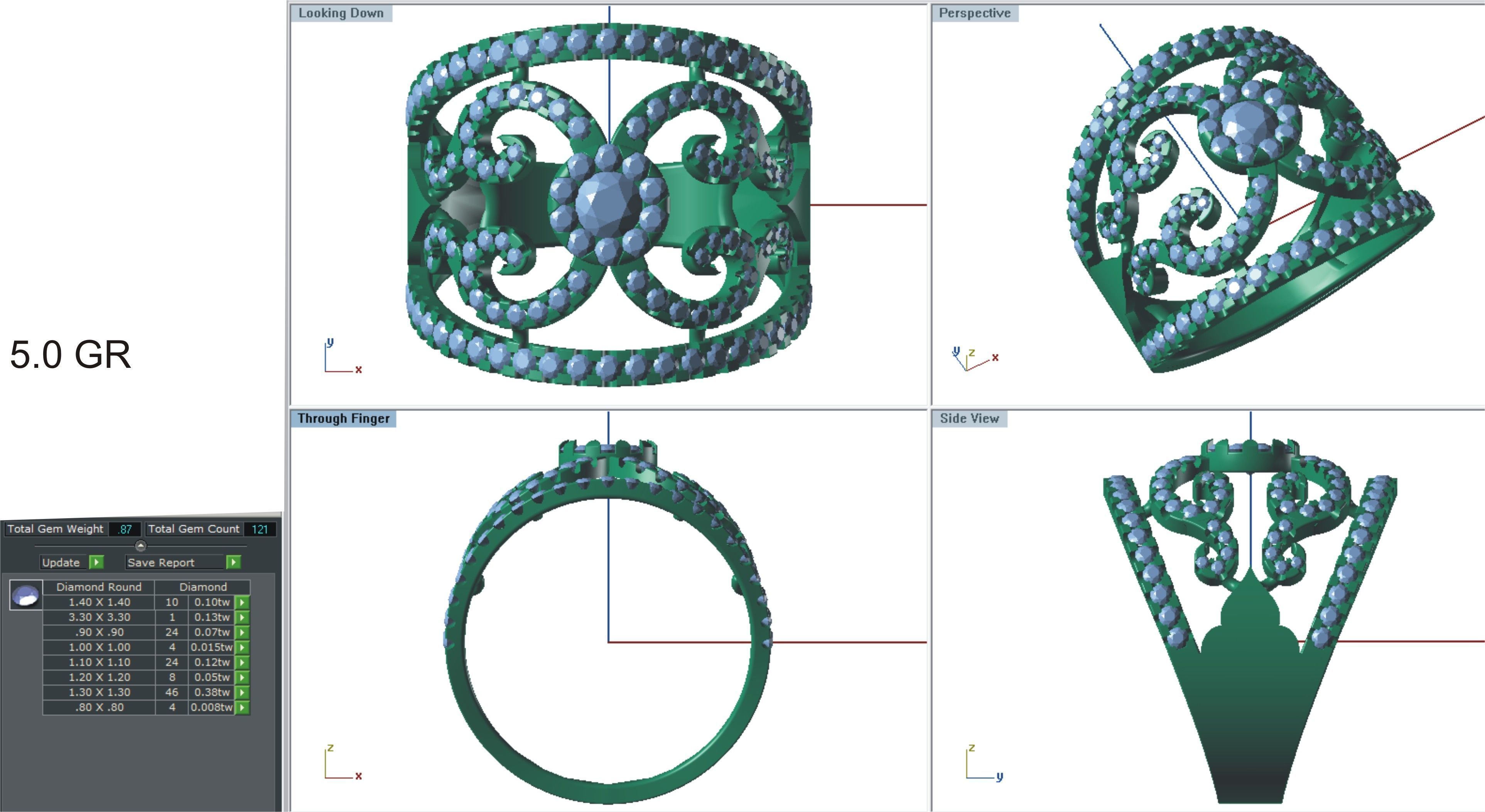Click the 0.13tw weight cell
The height and width of the screenshot is (812, 1485).
coord(212,617)
